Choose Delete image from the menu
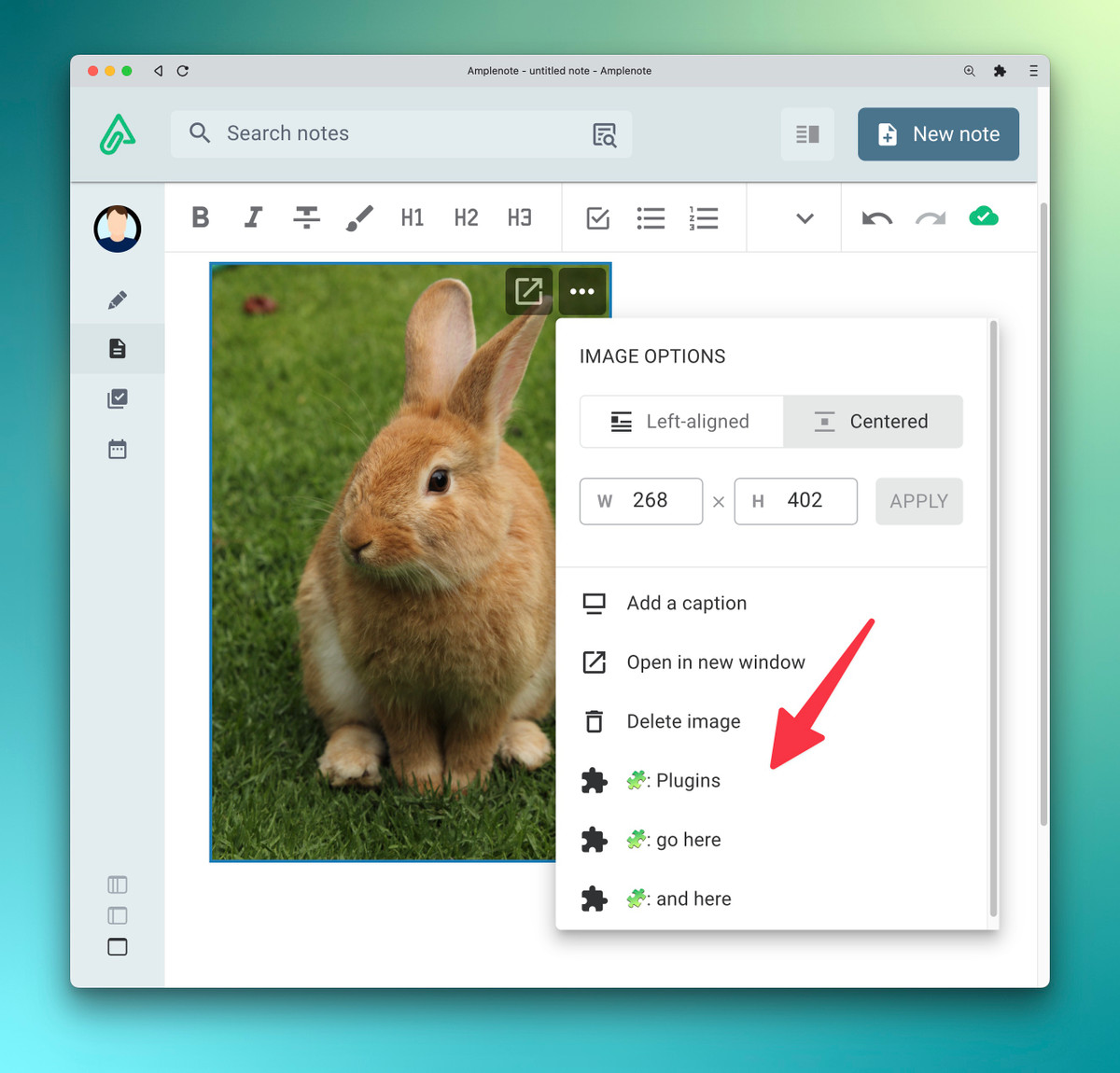This screenshot has height=1073, width=1120. [x=683, y=721]
